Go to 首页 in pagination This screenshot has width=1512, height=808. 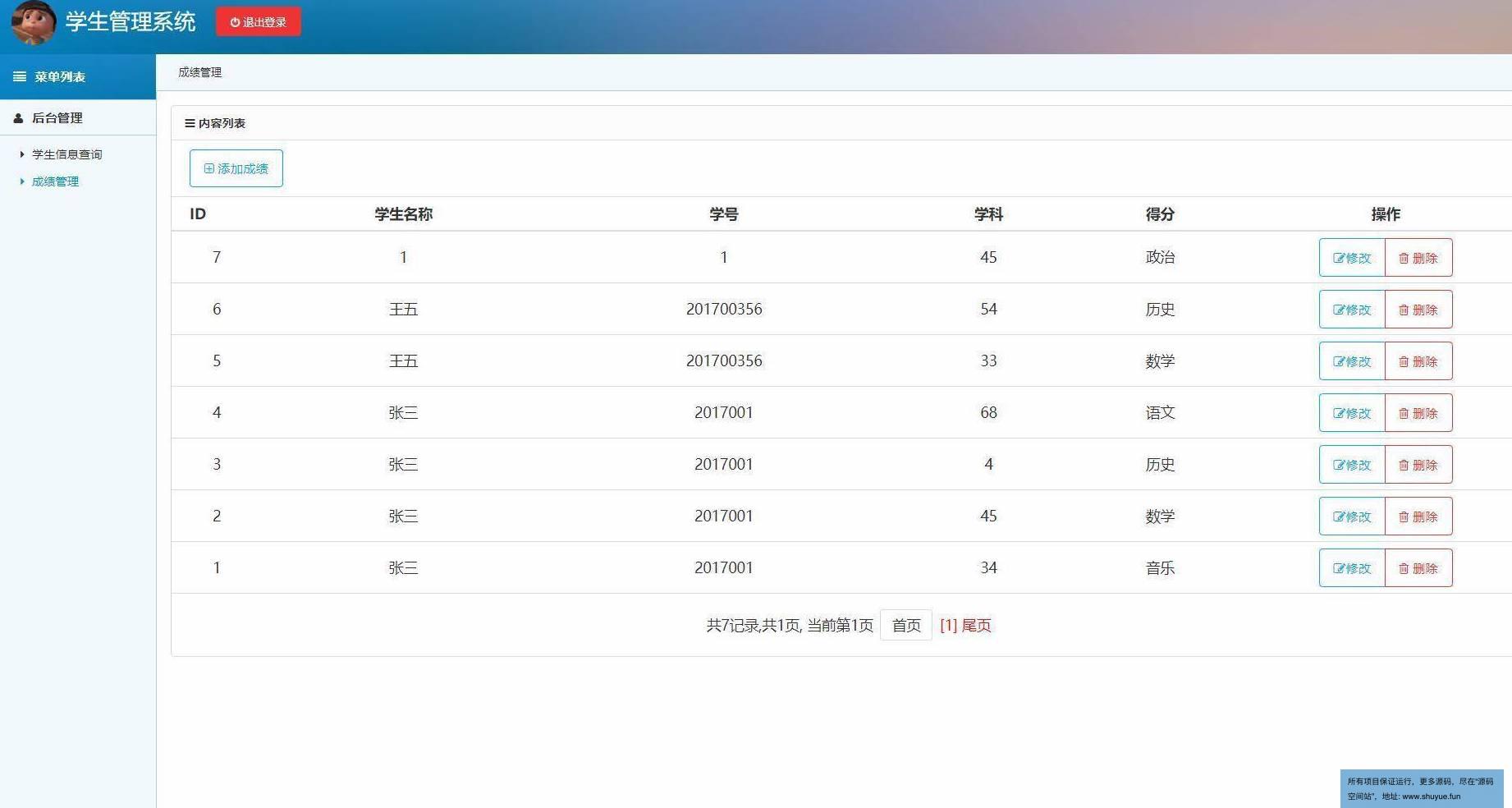[x=906, y=625]
